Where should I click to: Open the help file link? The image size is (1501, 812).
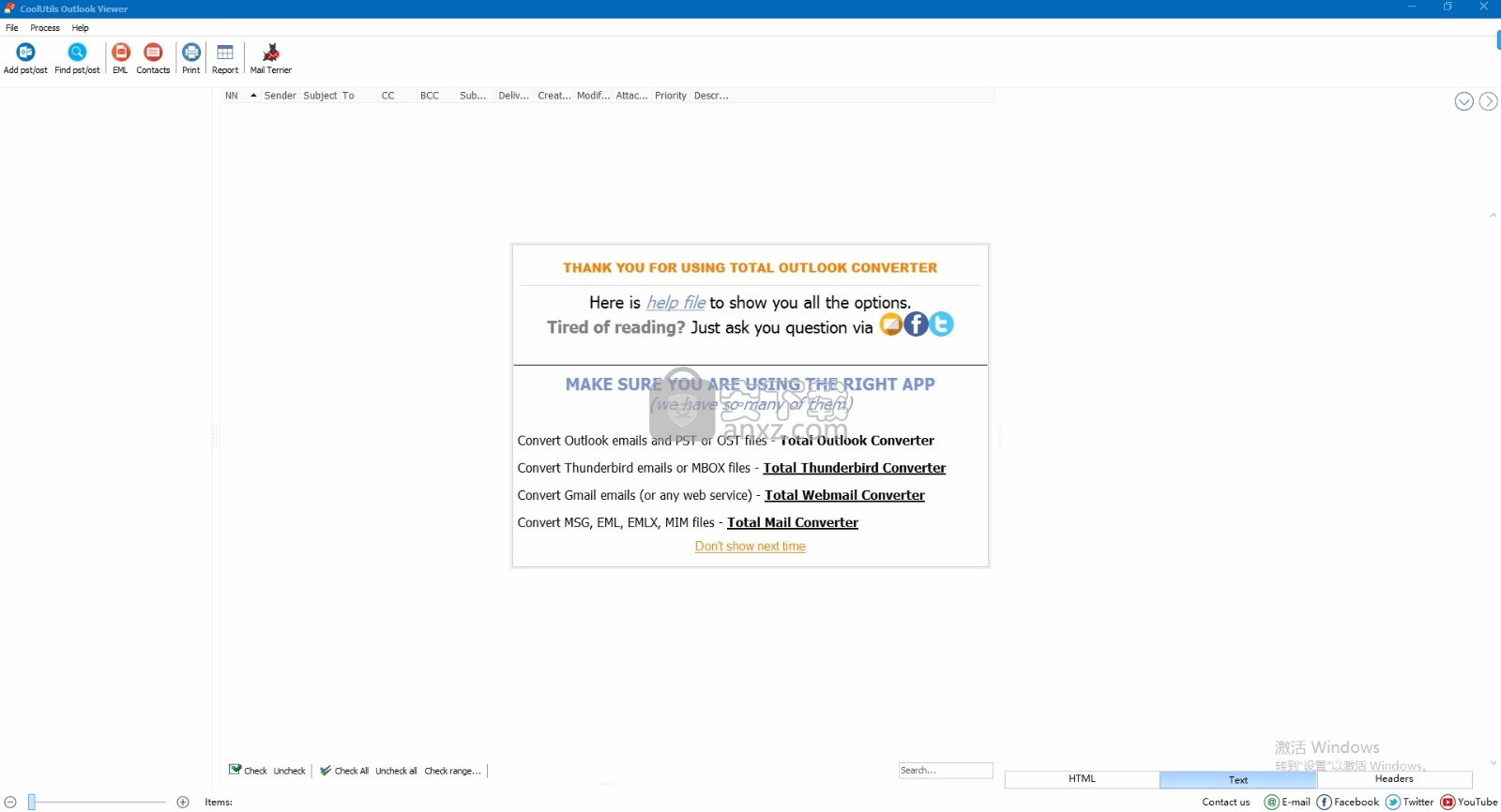[x=675, y=303]
